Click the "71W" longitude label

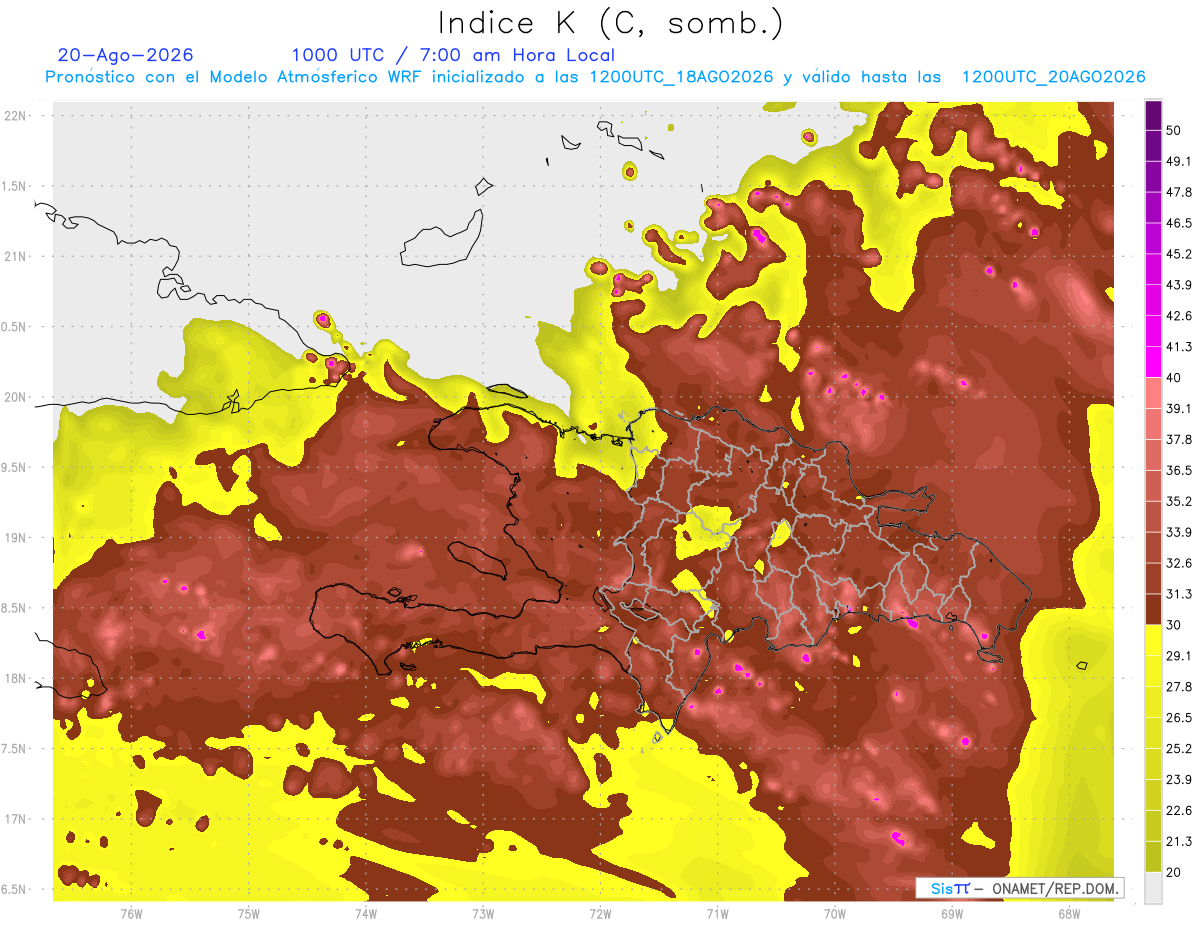717,913
